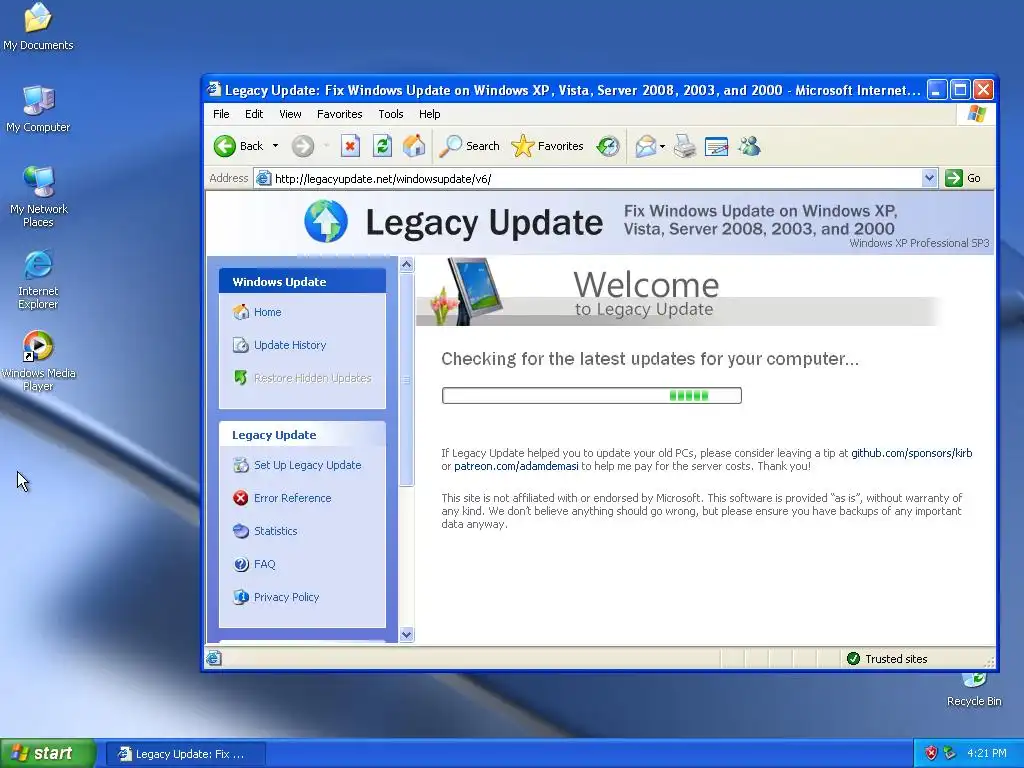The width and height of the screenshot is (1024, 768).
Task: Click the Edit page toolbar icon
Action: point(716,146)
